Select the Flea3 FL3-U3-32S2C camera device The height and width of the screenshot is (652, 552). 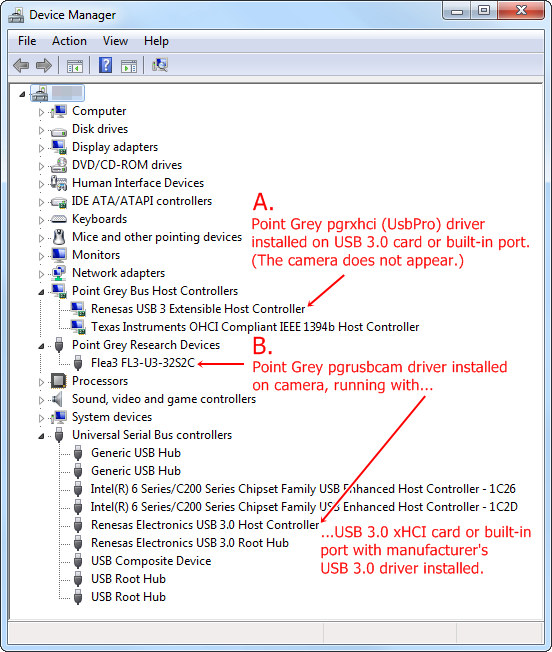pyautogui.click(x=143, y=363)
